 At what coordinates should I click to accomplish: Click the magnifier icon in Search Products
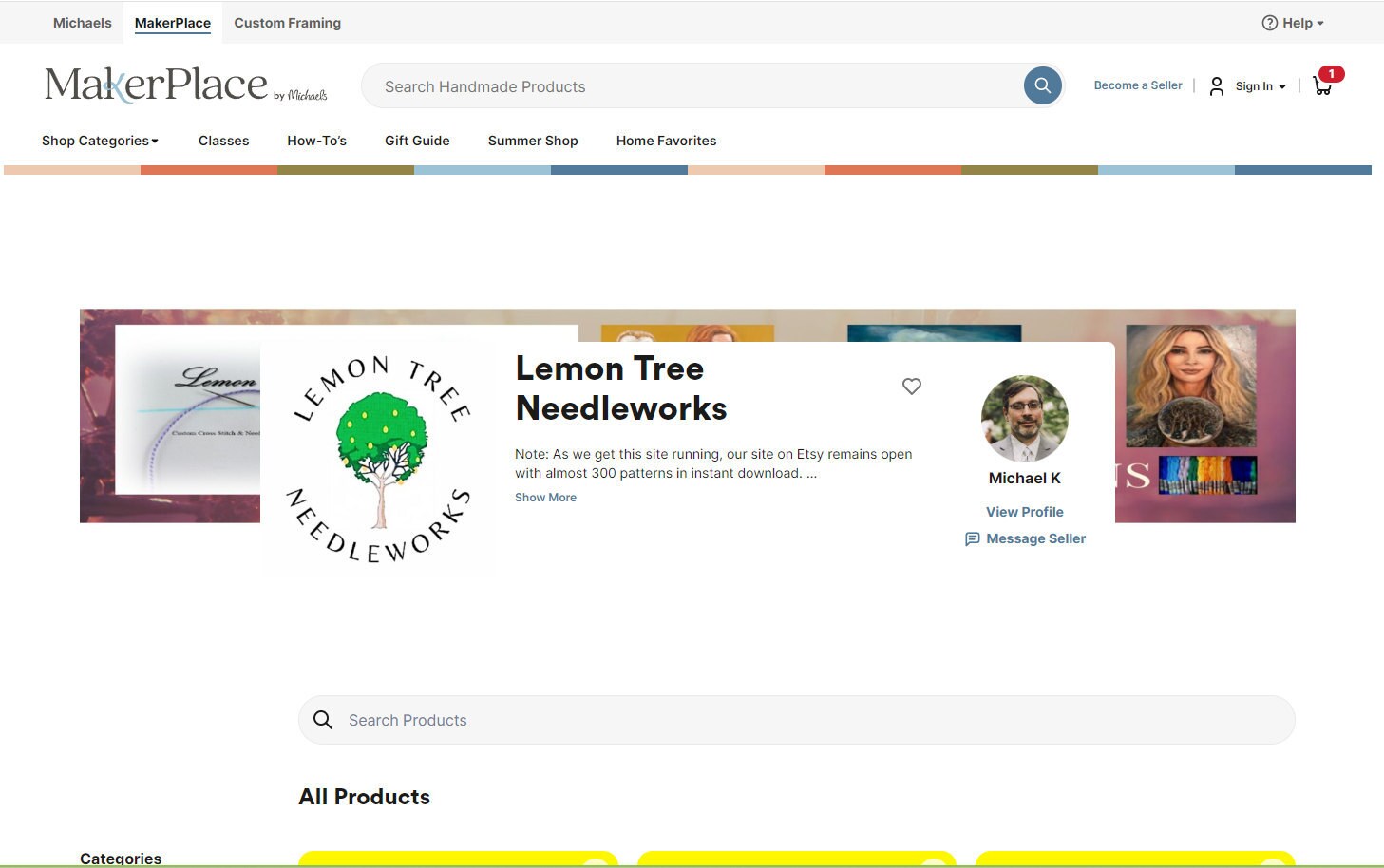click(x=323, y=720)
